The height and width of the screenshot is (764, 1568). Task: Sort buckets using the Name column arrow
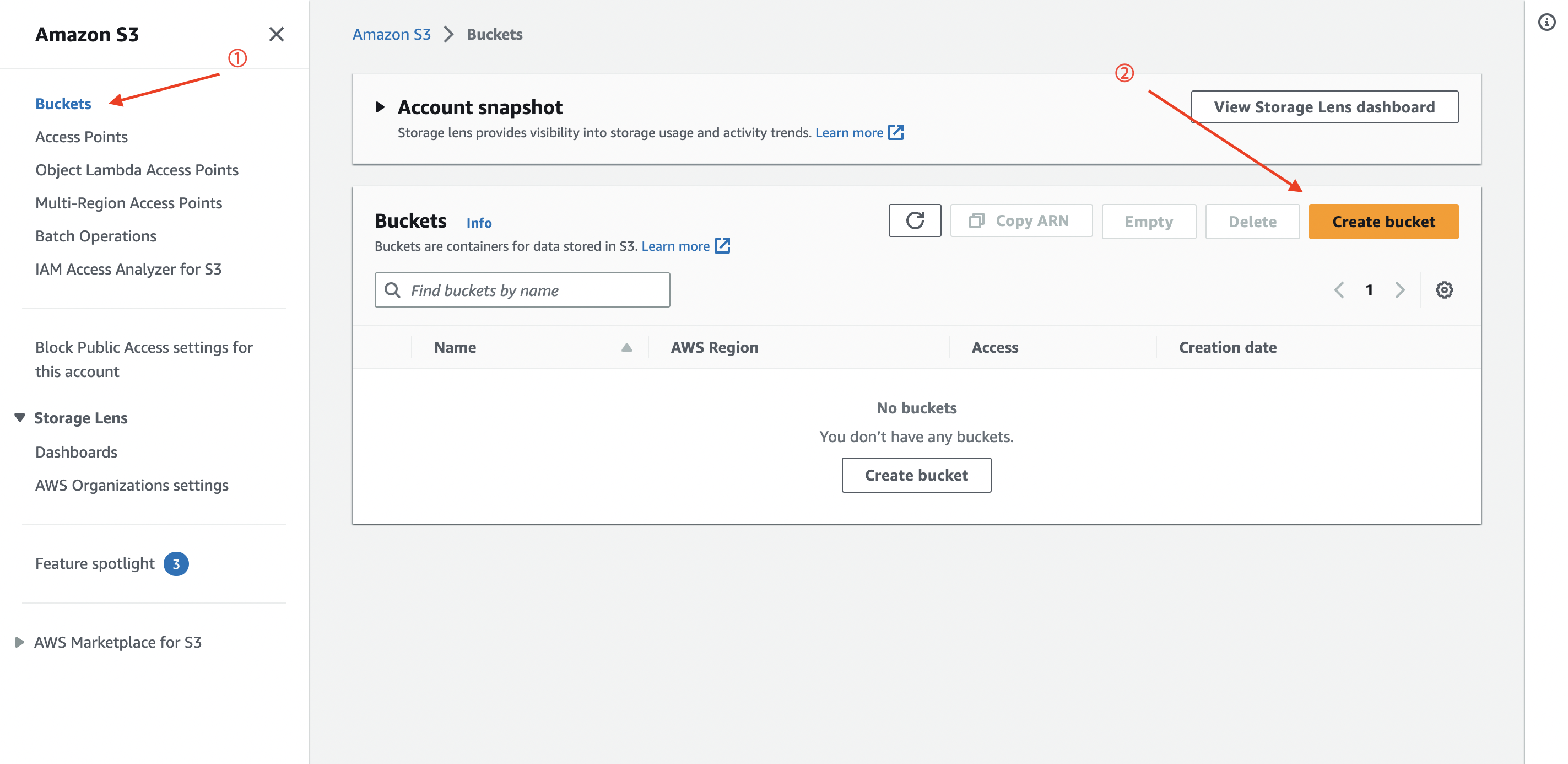[x=626, y=347]
